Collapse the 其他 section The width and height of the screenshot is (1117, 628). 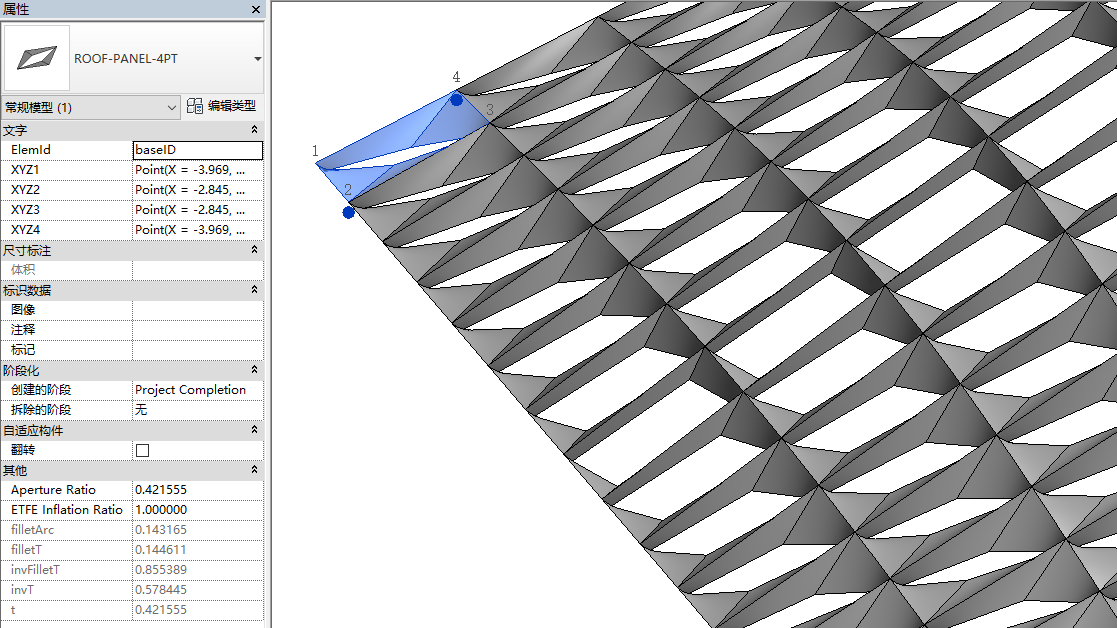(x=254, y=470)
